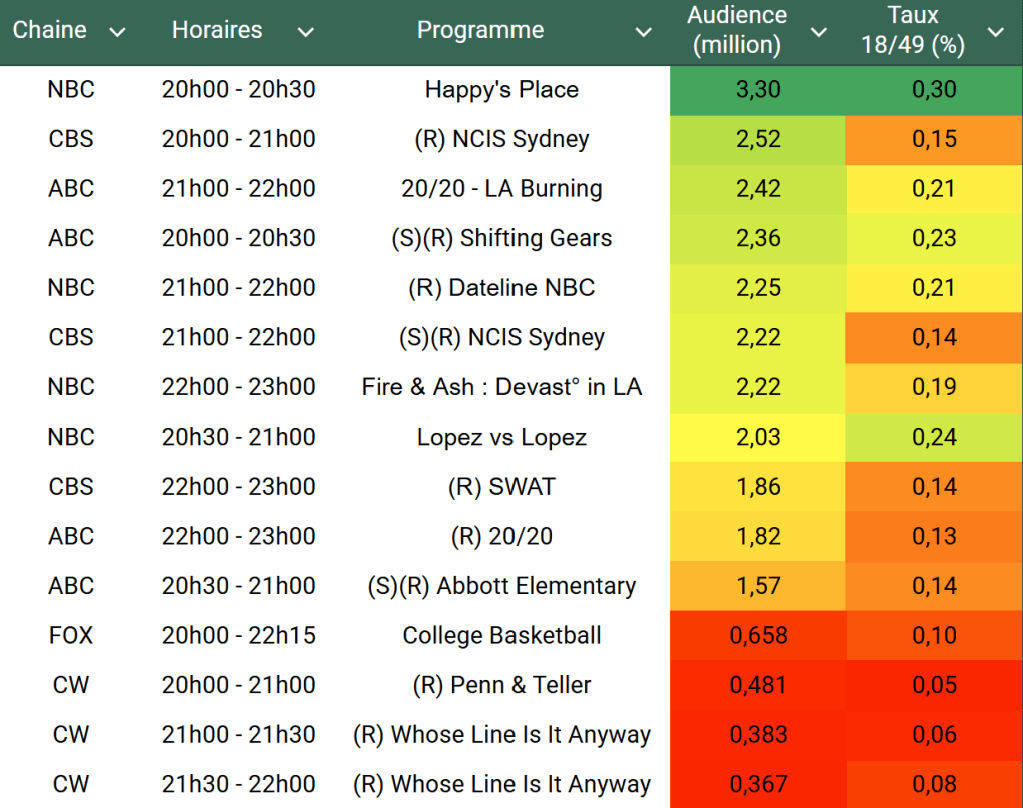The width and height of the screenshot is (1023, 808).
Task: Select the 20/20 - LA Burning cell
Action: coord(501,189)
